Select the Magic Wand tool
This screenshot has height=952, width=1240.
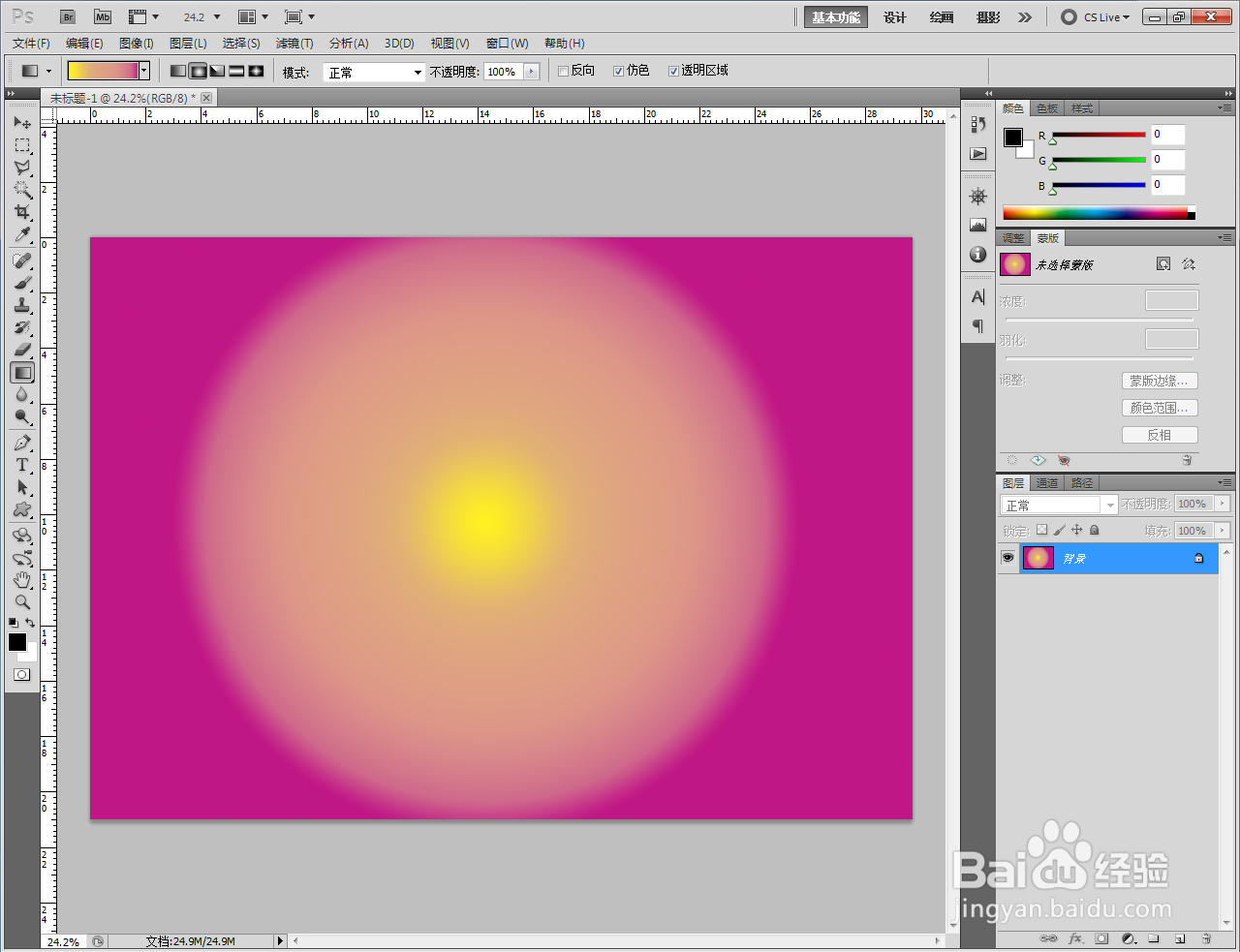coord(22,190)
